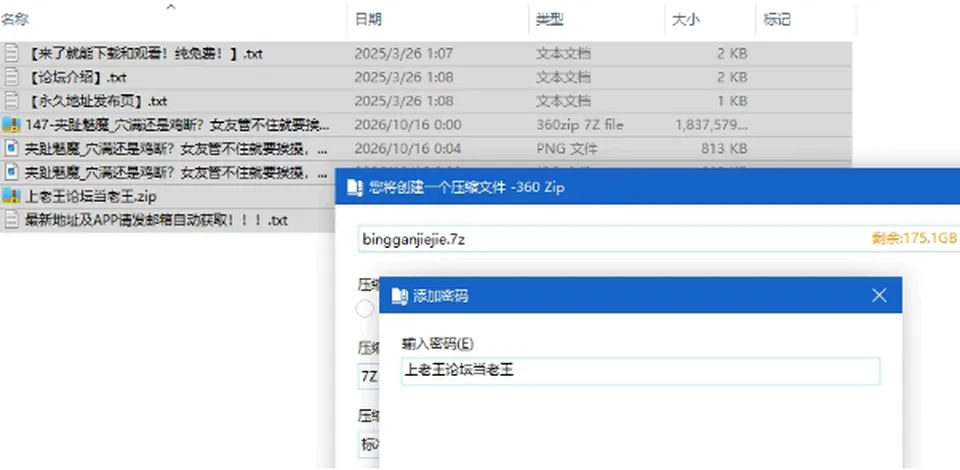960x470 pixels.
Task: Click the icon of 最新地址及APP请发邮箱自动获取 txt
Action: point(11,220)
